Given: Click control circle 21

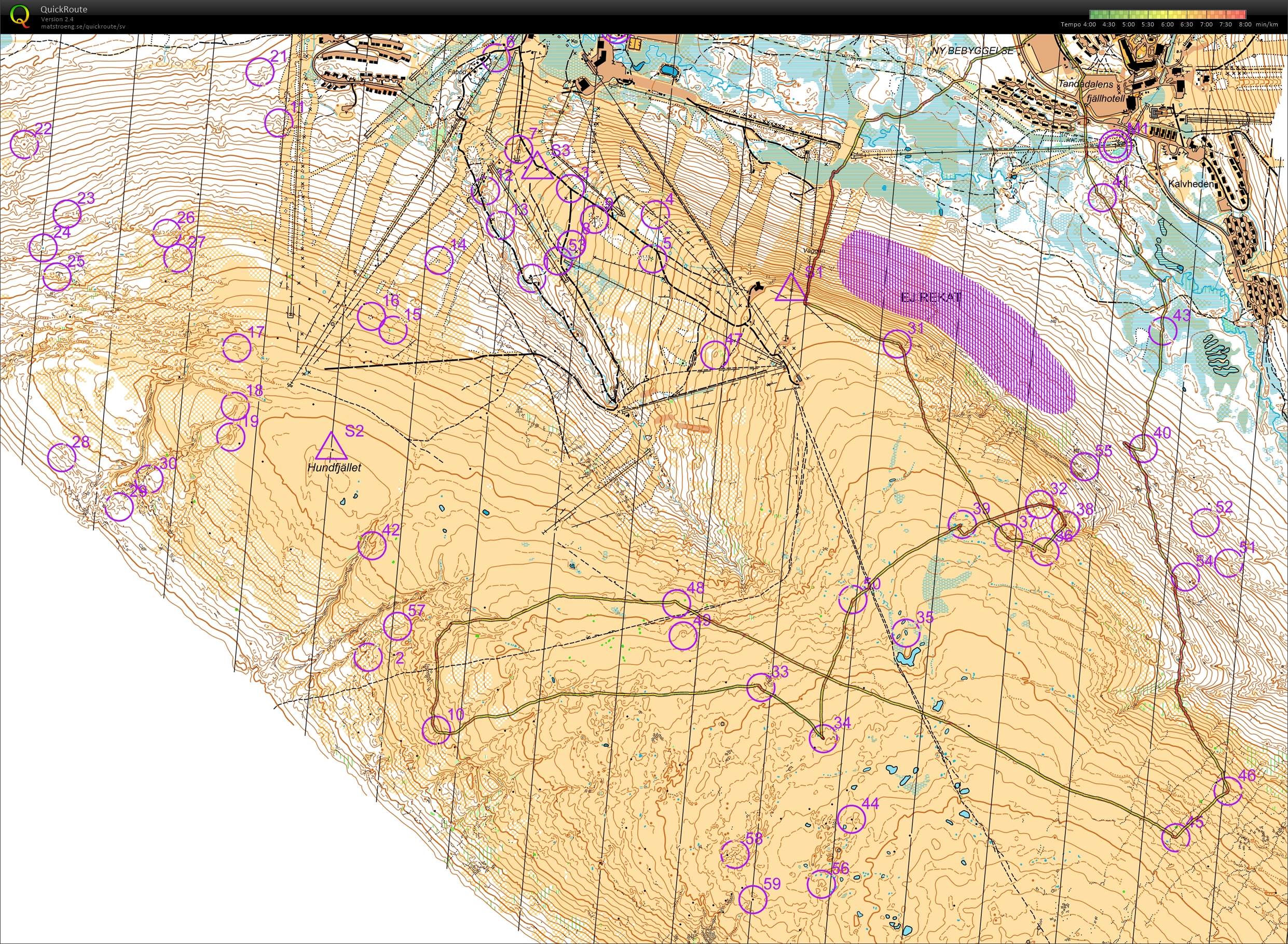Looking at the screenshot, I should [260, 72].
